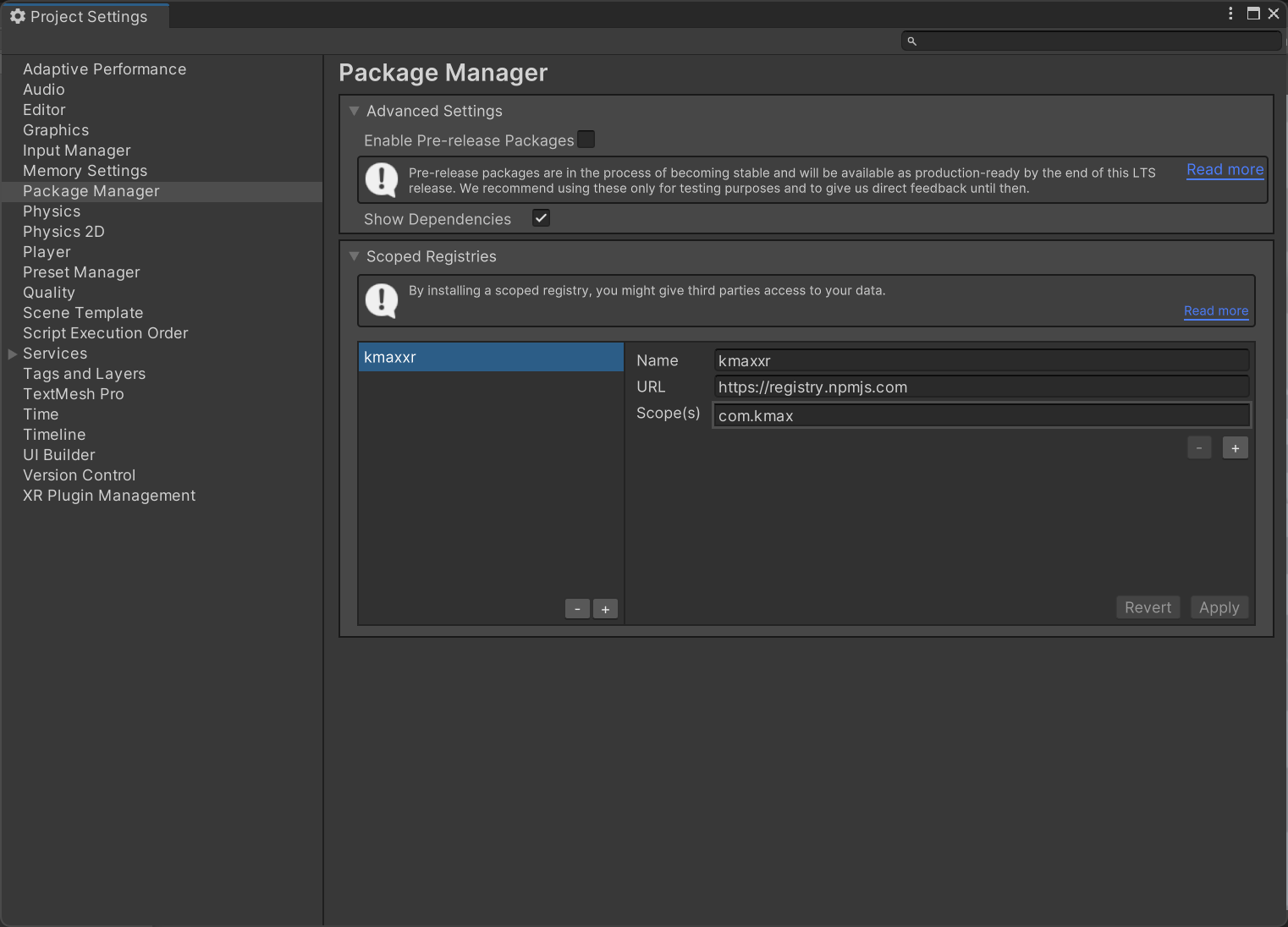Click the search magnifier icon
This screenshot has width=1288, height=927.
[911, 41]
